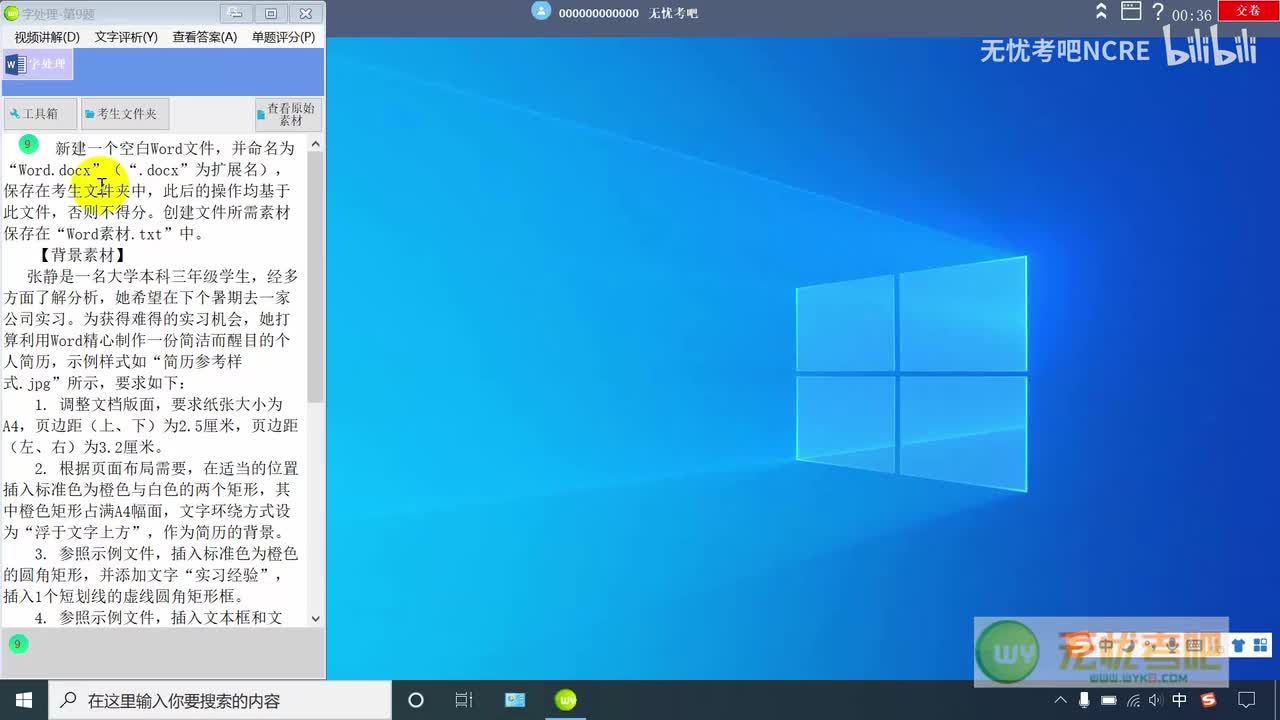Open the soft keyboard icon on IME toolbar
The image size is (1280, 720).
tap(1194, 646)
